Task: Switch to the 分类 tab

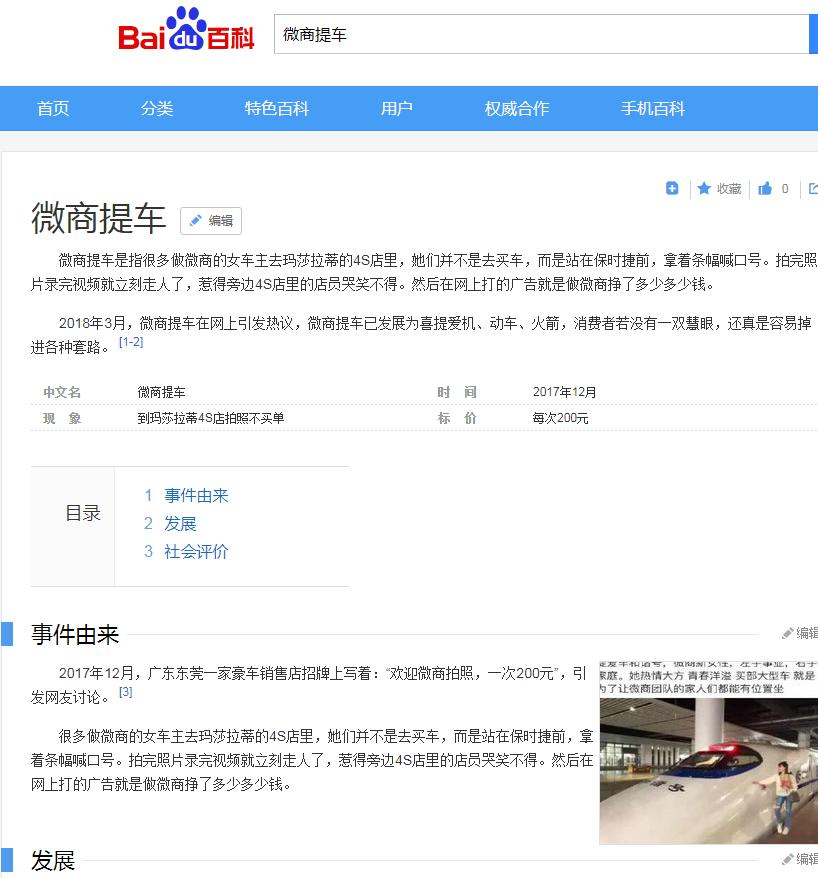Action: (x=156, y=108)
